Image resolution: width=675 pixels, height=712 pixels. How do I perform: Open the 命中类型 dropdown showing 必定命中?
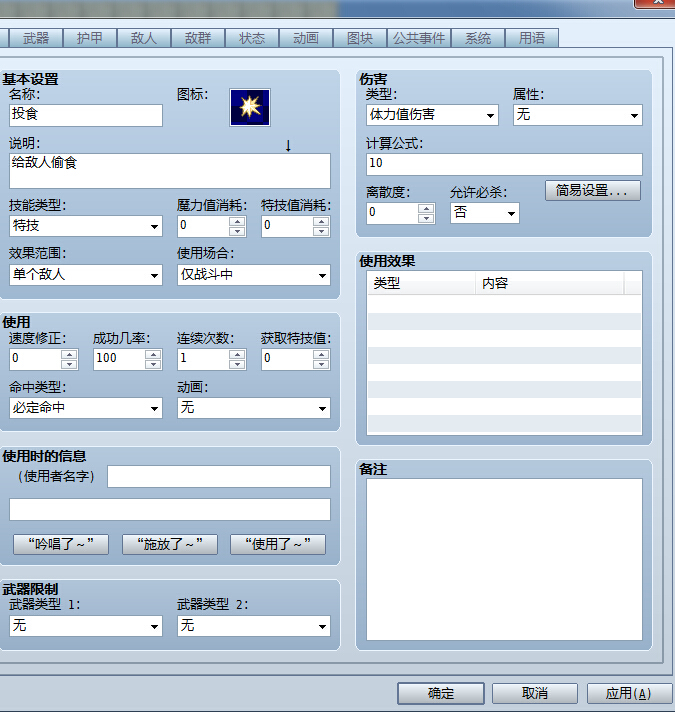(86, 408)
